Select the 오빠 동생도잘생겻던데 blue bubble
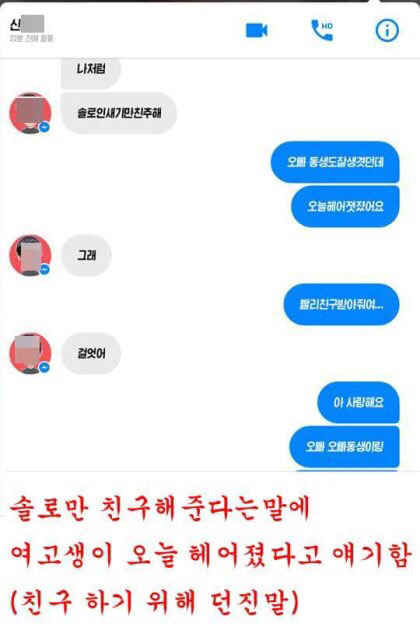Screen dimensions: 420x630 pos(335,162)
